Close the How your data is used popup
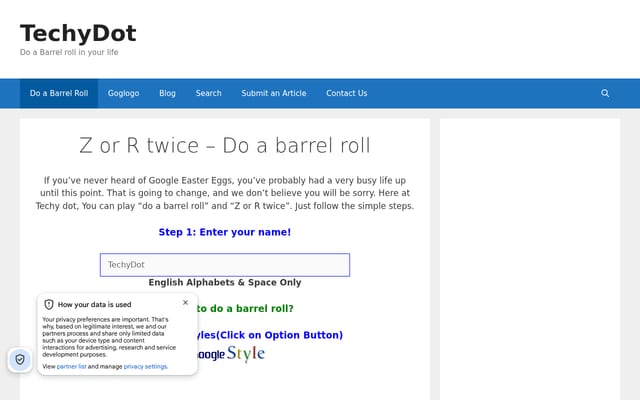This screenshot has width=640, height=400. pyautogui.click(x=185, y=302)
